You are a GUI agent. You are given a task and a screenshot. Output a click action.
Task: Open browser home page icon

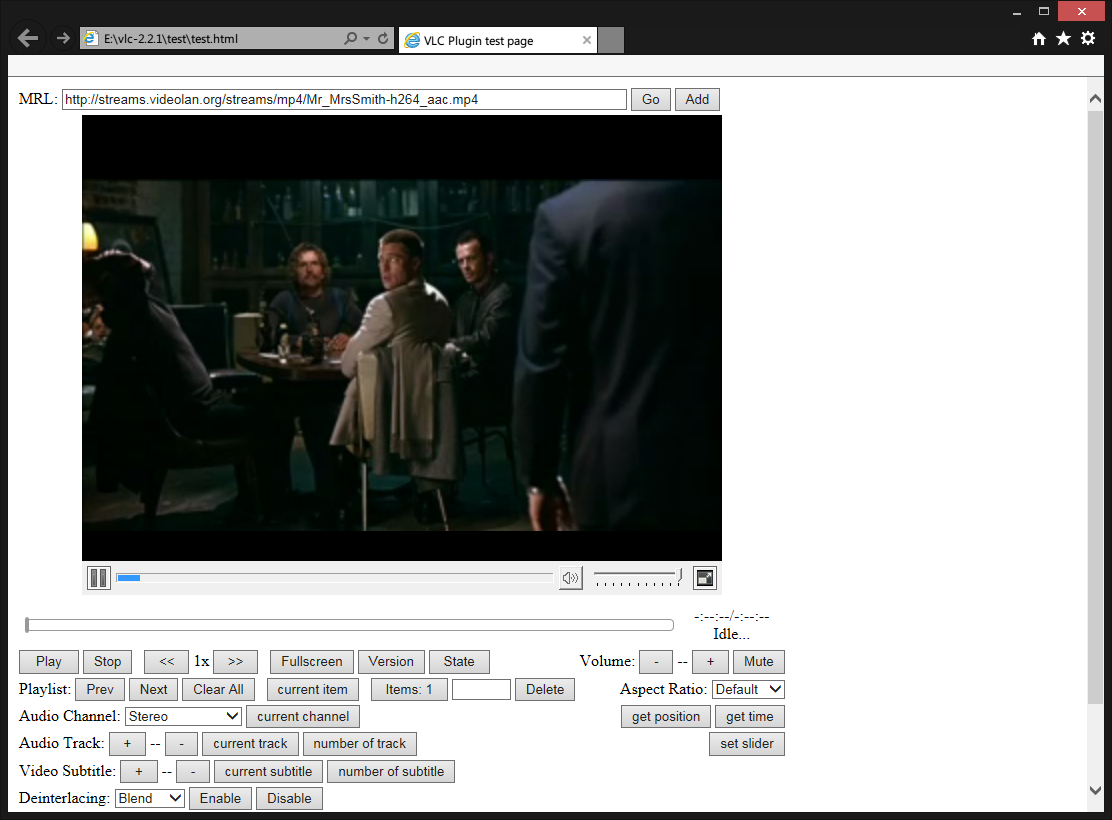pos(1039,38)
